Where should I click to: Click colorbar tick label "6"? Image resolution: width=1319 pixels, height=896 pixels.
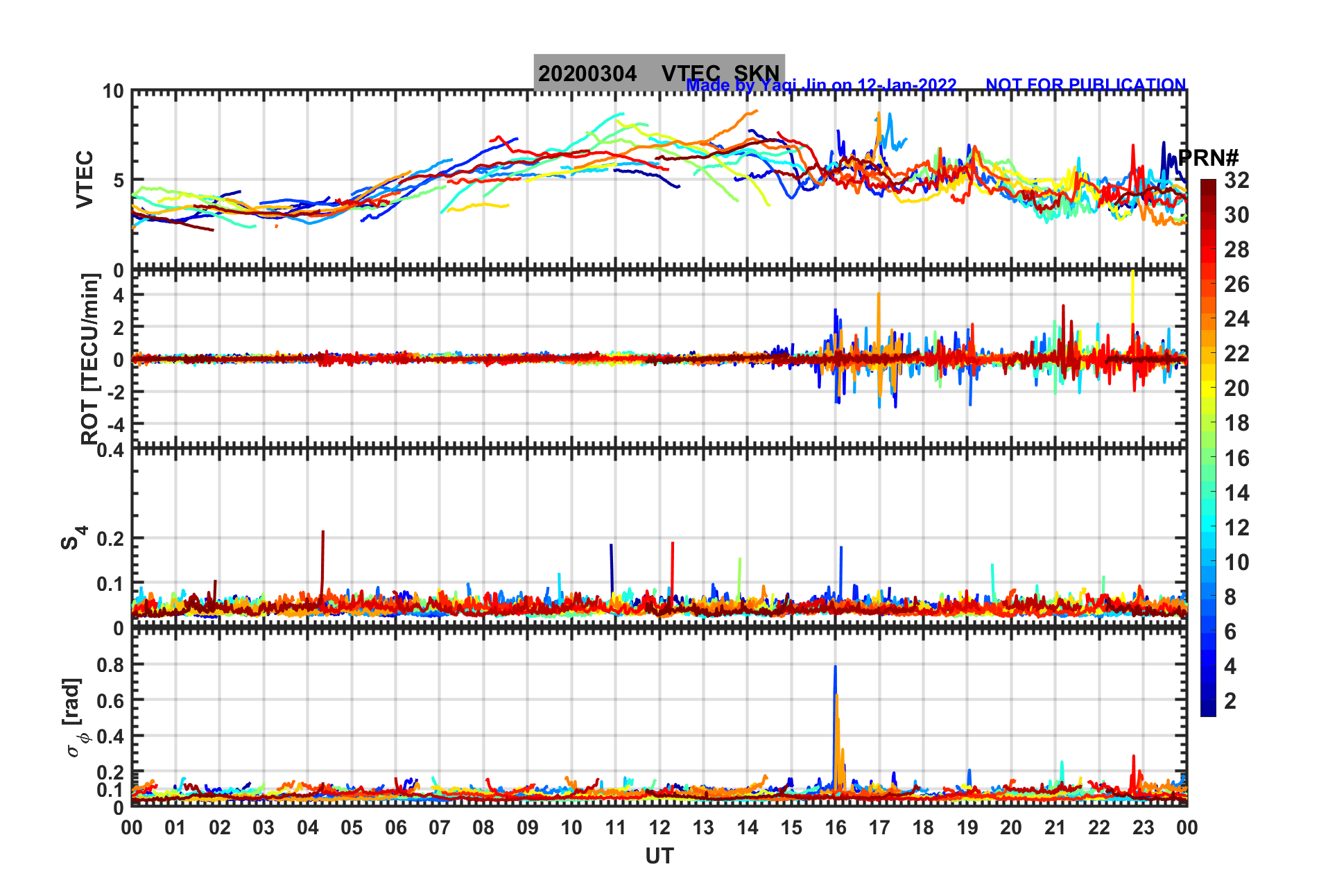coord(1230,632)
